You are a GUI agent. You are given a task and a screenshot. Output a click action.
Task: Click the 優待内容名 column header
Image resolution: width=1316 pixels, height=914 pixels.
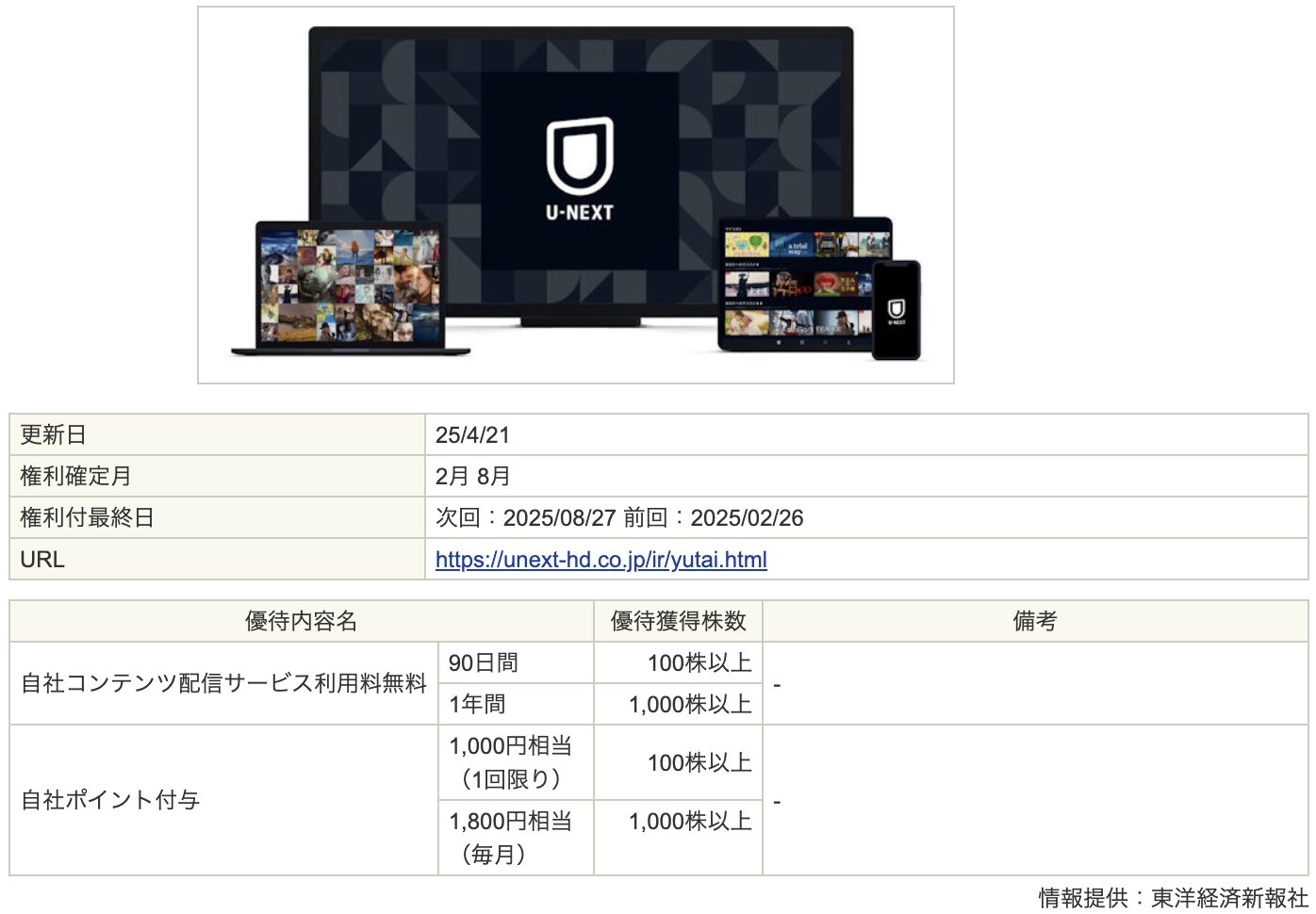pyautogui.click(x=301, y=621)
